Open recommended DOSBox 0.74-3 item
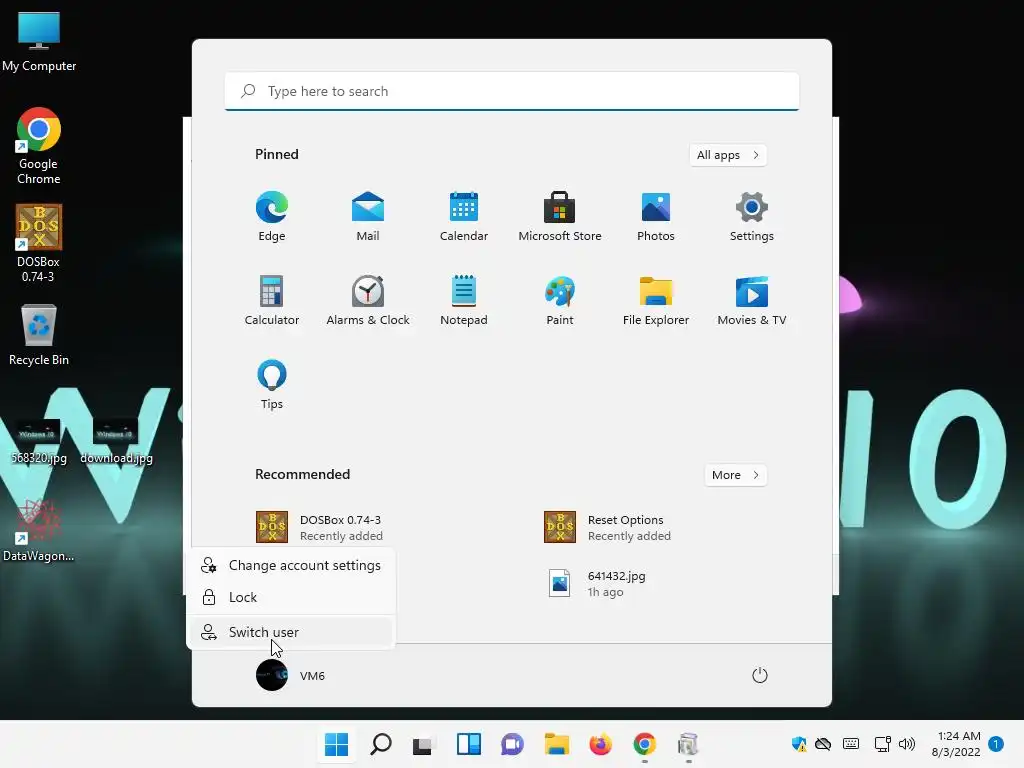1024x768 pixels. point(320,527)
